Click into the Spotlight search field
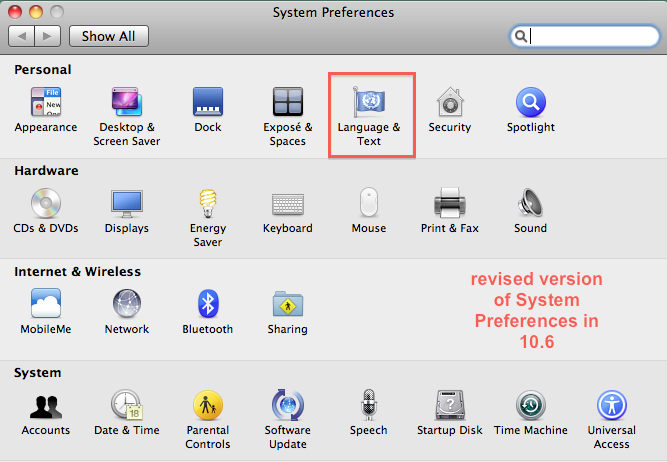 click(x=584, y=36)
